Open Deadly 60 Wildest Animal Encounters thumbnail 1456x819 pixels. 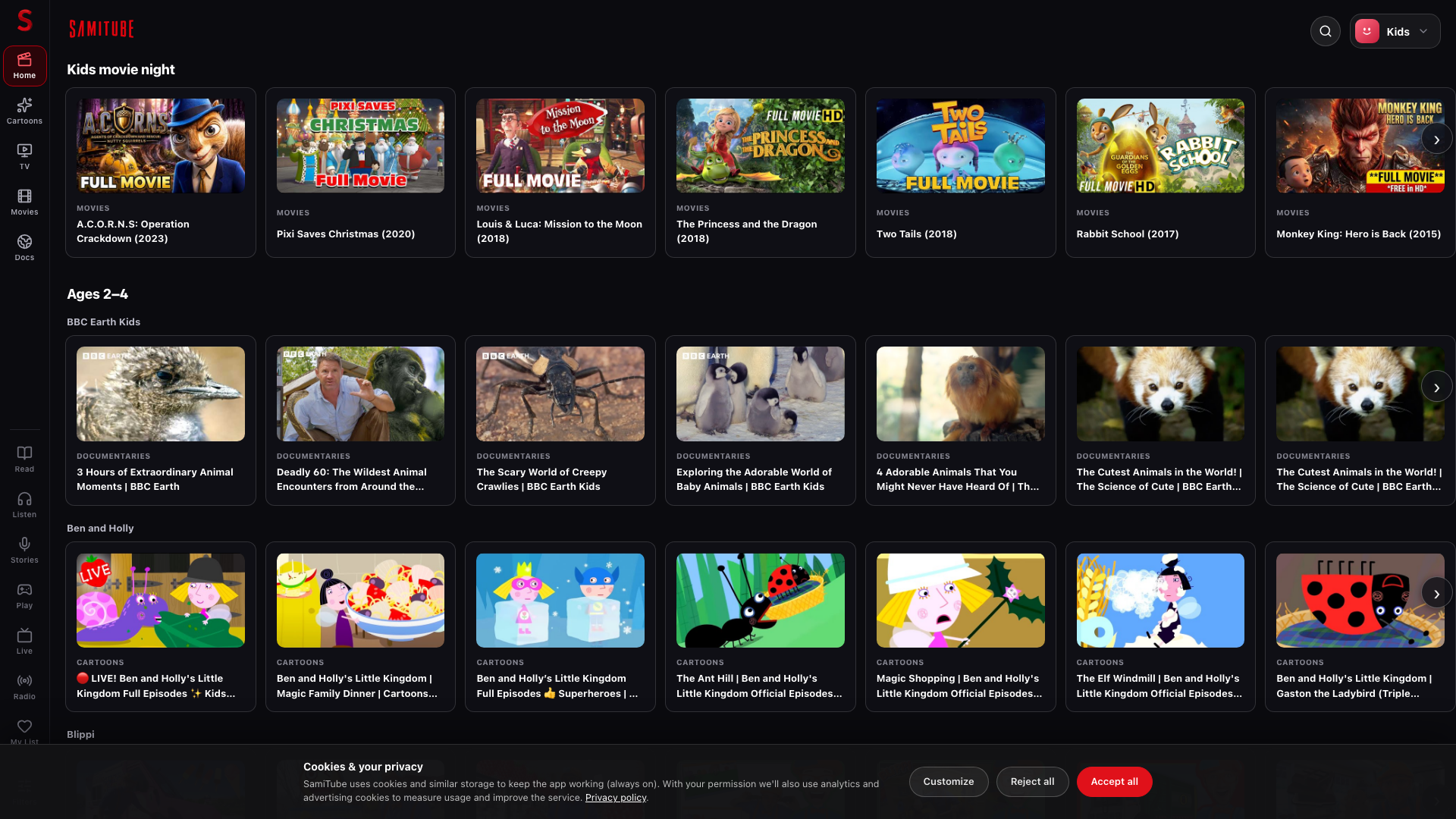[360, 394]
